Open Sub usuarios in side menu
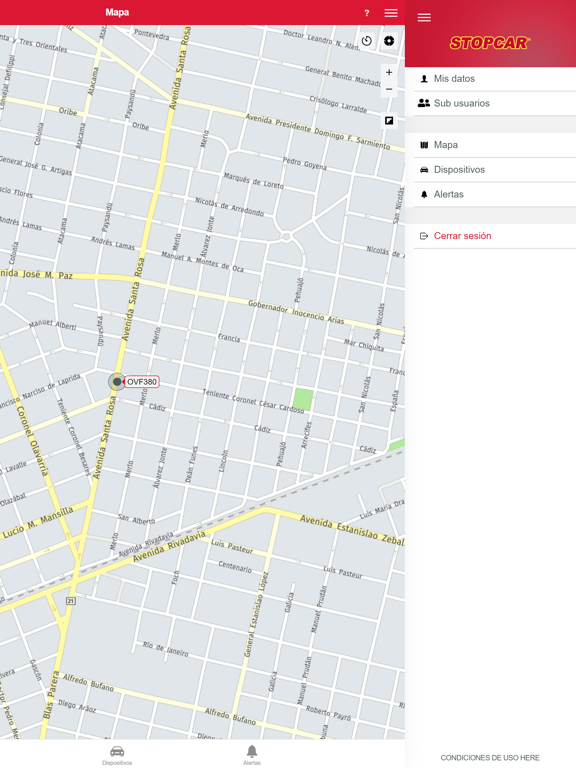 (495, 103)
